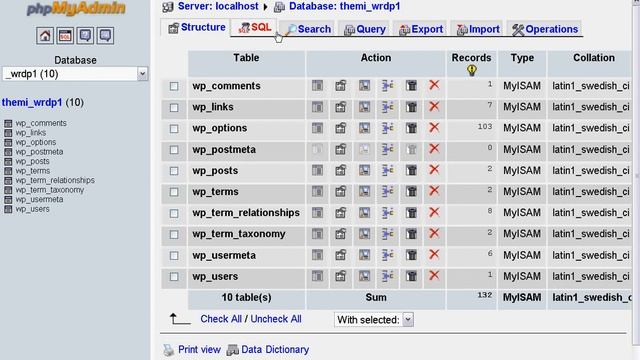The image size is (640, 360).
Task: Drop the wp_comments table
Action: [x=434, y=85]
